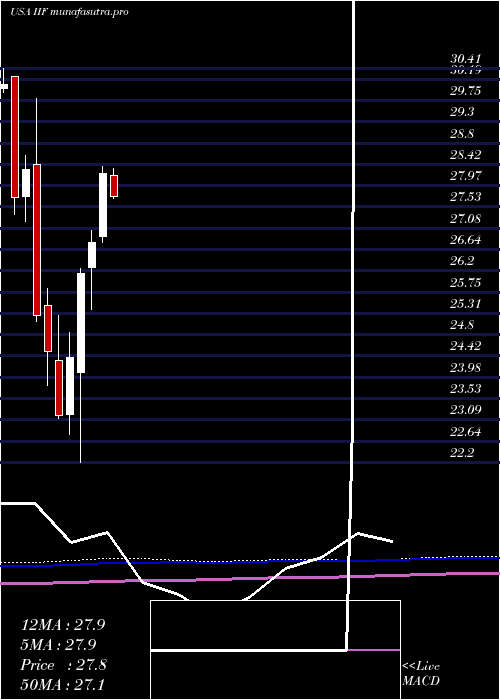Click the 23.98 price axis label
Viewport: 500px width, 700px height.
click(x=466, y=367)
